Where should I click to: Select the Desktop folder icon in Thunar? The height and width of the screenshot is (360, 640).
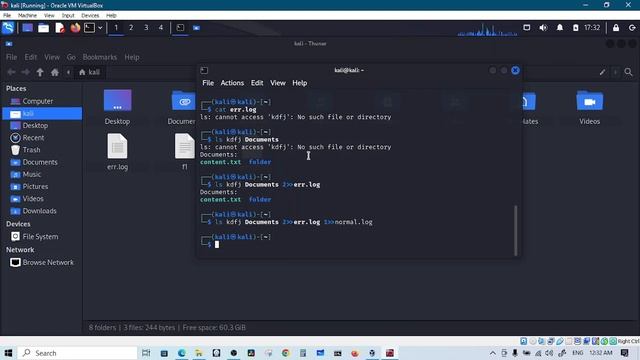(118, 100)
